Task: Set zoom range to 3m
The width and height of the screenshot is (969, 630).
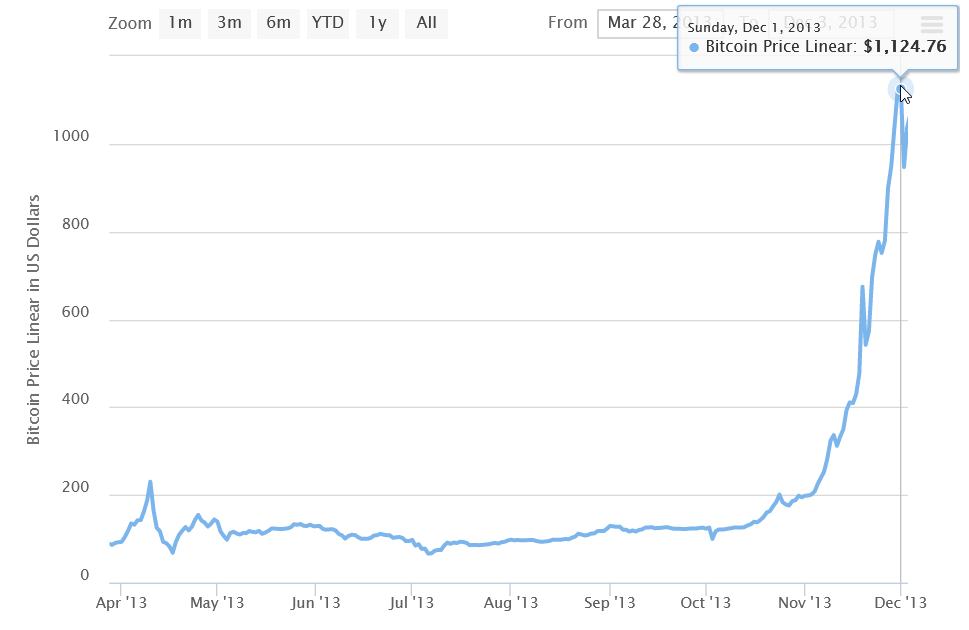Action: 229,23
